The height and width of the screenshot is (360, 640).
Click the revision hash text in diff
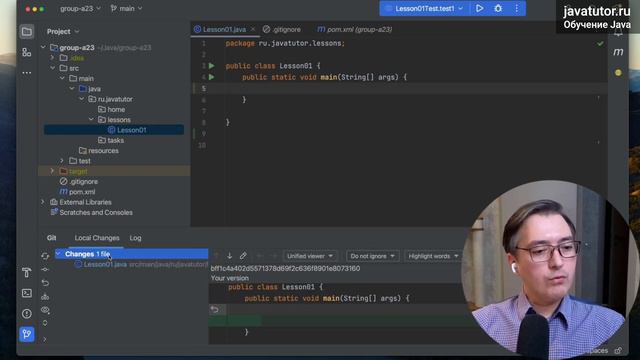285,268
